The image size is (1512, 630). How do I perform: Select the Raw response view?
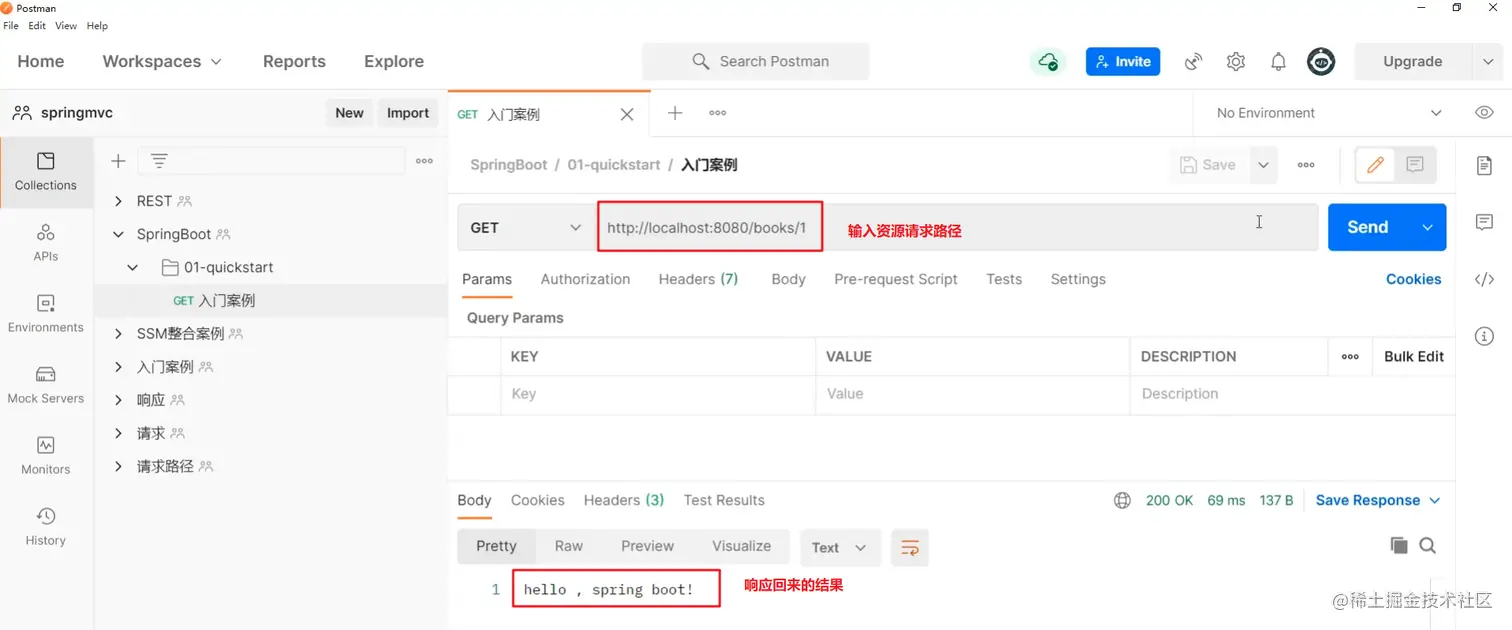tap(569, 546)
